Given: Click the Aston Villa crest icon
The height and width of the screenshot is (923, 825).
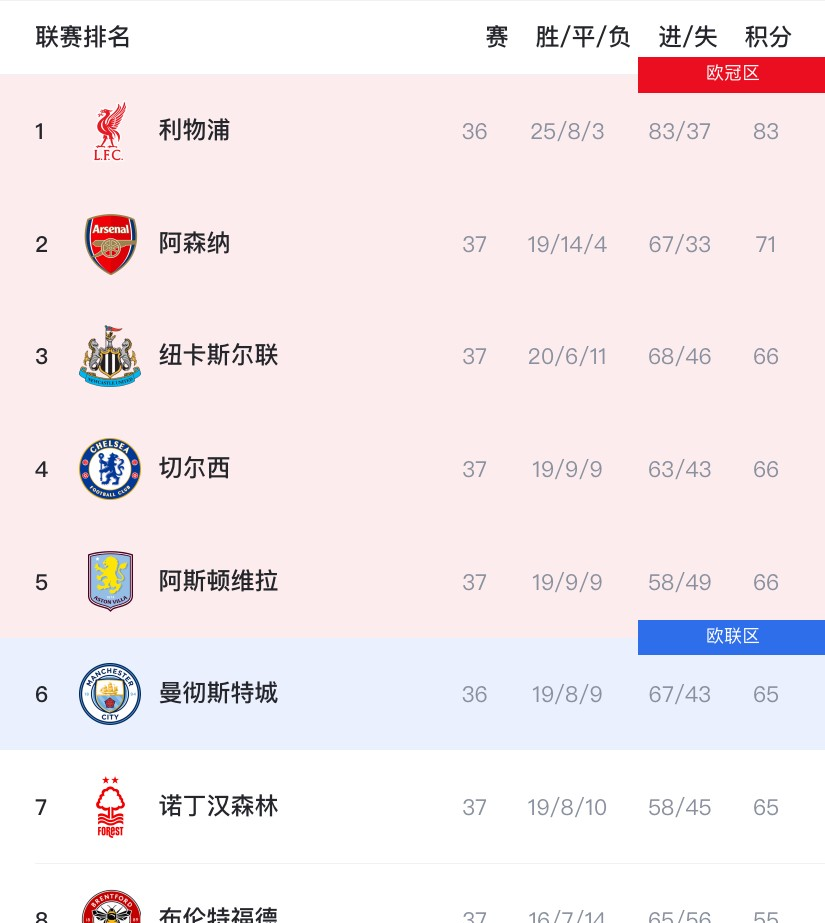Looking at the screenshot, I should click(x=110, y=581).
